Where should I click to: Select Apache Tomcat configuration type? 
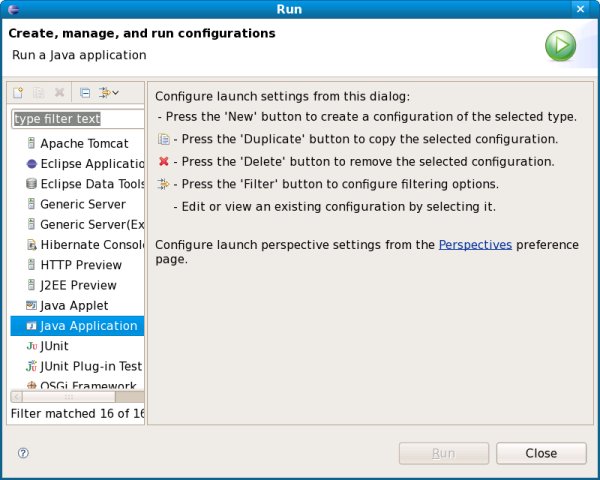click(x=84, y=144)
